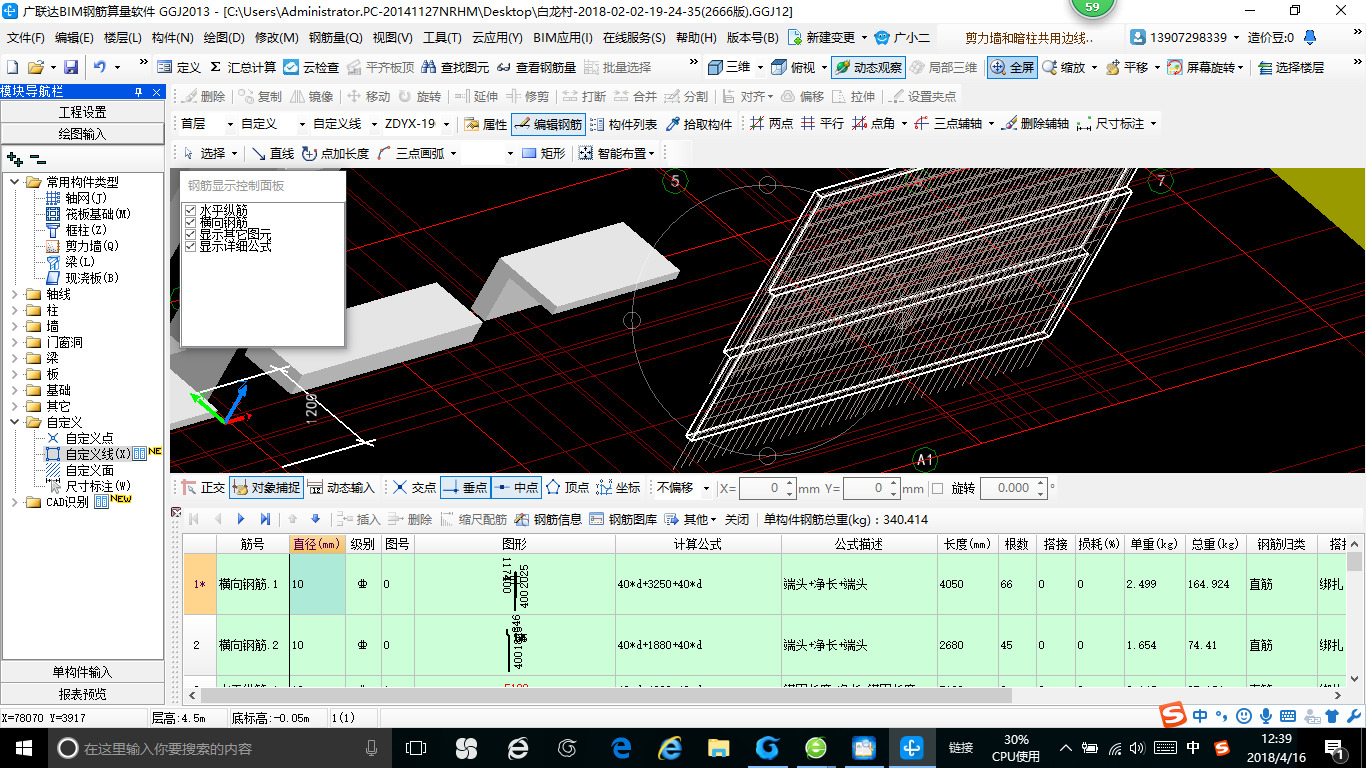Select the 旋转 rotate tool
The image size is (1366, 768).
(419, 96)
